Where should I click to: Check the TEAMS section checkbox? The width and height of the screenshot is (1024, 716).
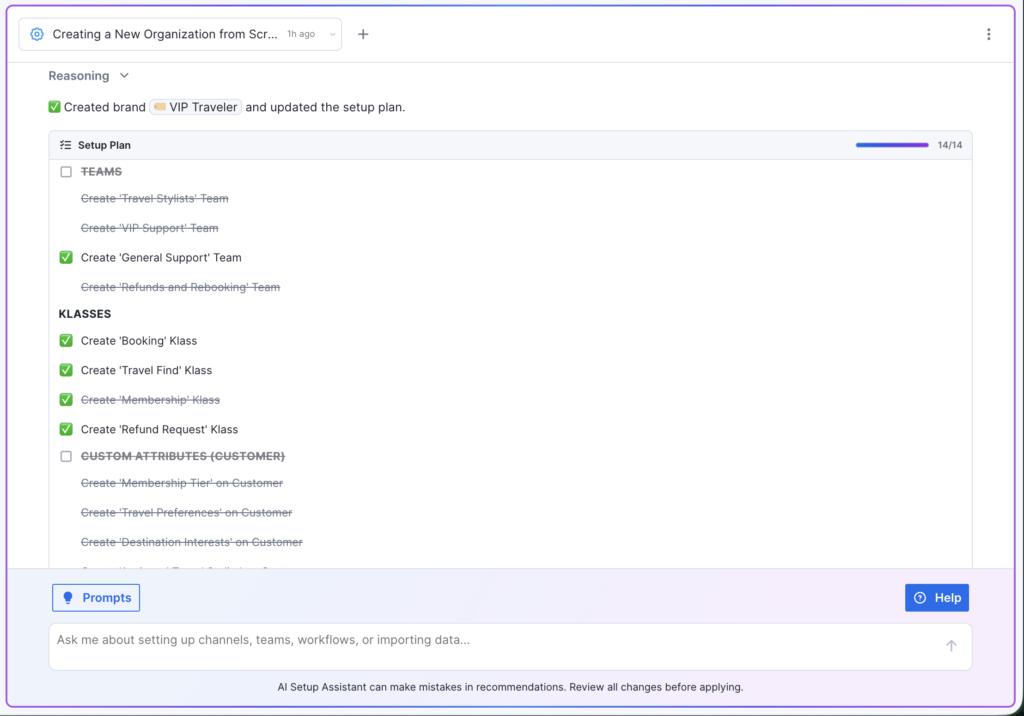coord(66,171)
